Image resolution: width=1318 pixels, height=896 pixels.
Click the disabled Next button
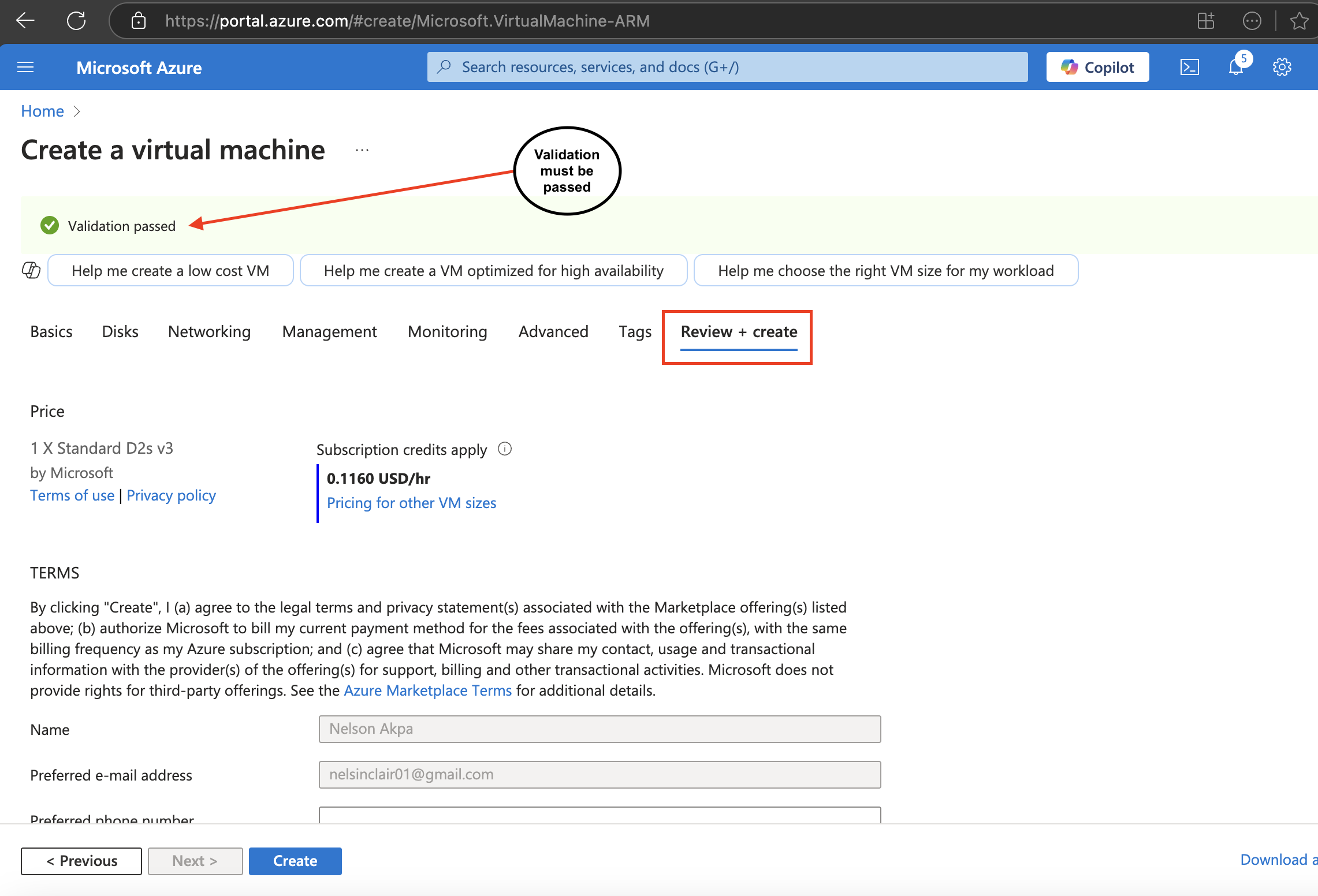click(195, 861)
